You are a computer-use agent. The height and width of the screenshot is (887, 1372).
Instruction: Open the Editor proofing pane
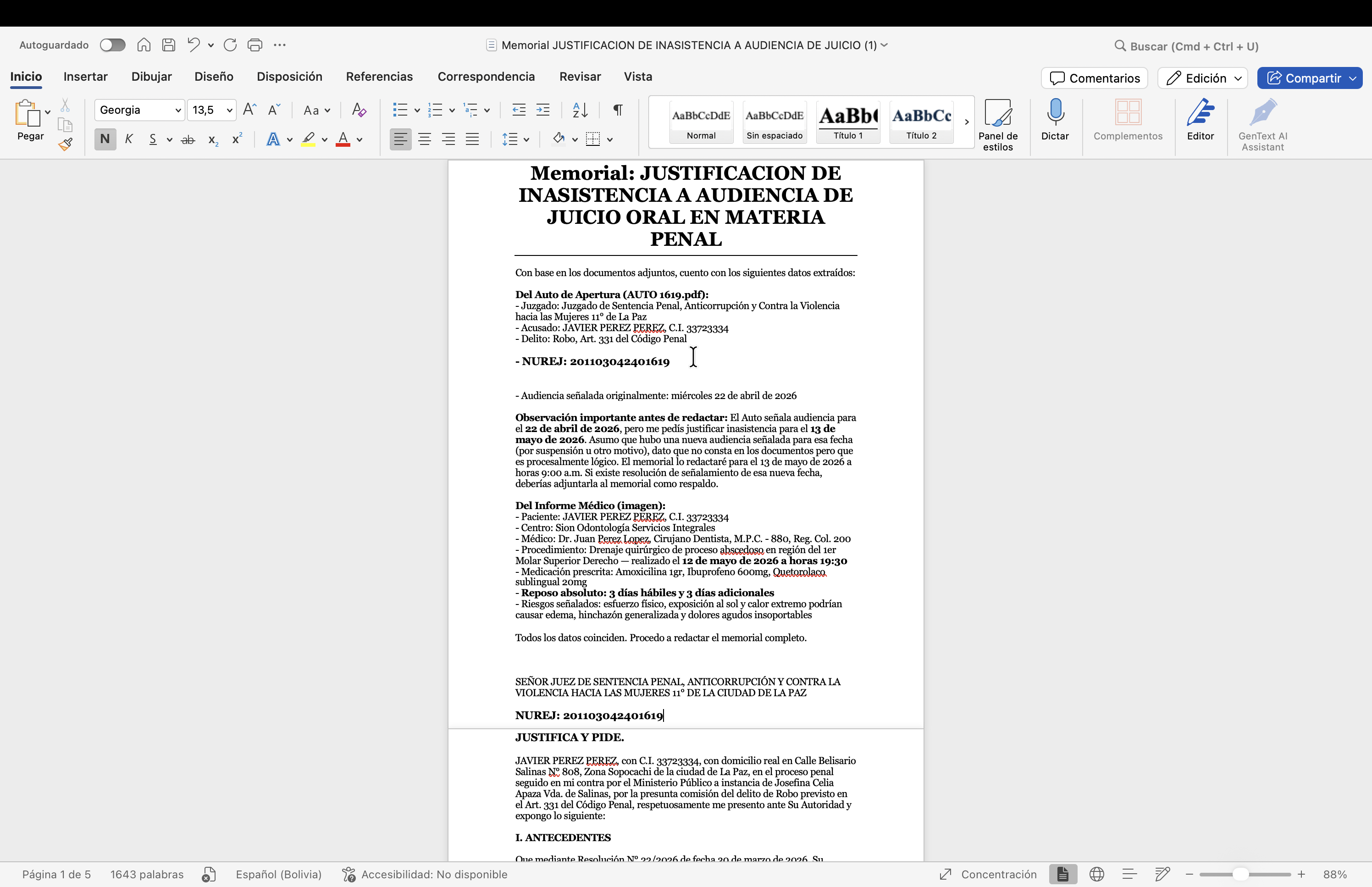(1200, 120)
